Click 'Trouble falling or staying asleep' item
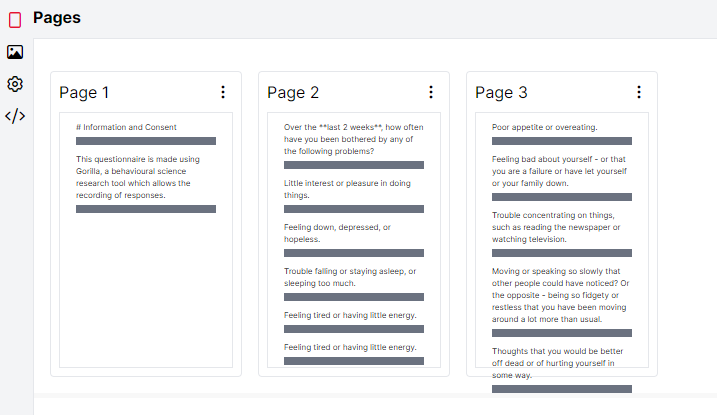The image size is (717, 415). click(x=350, y=277)
